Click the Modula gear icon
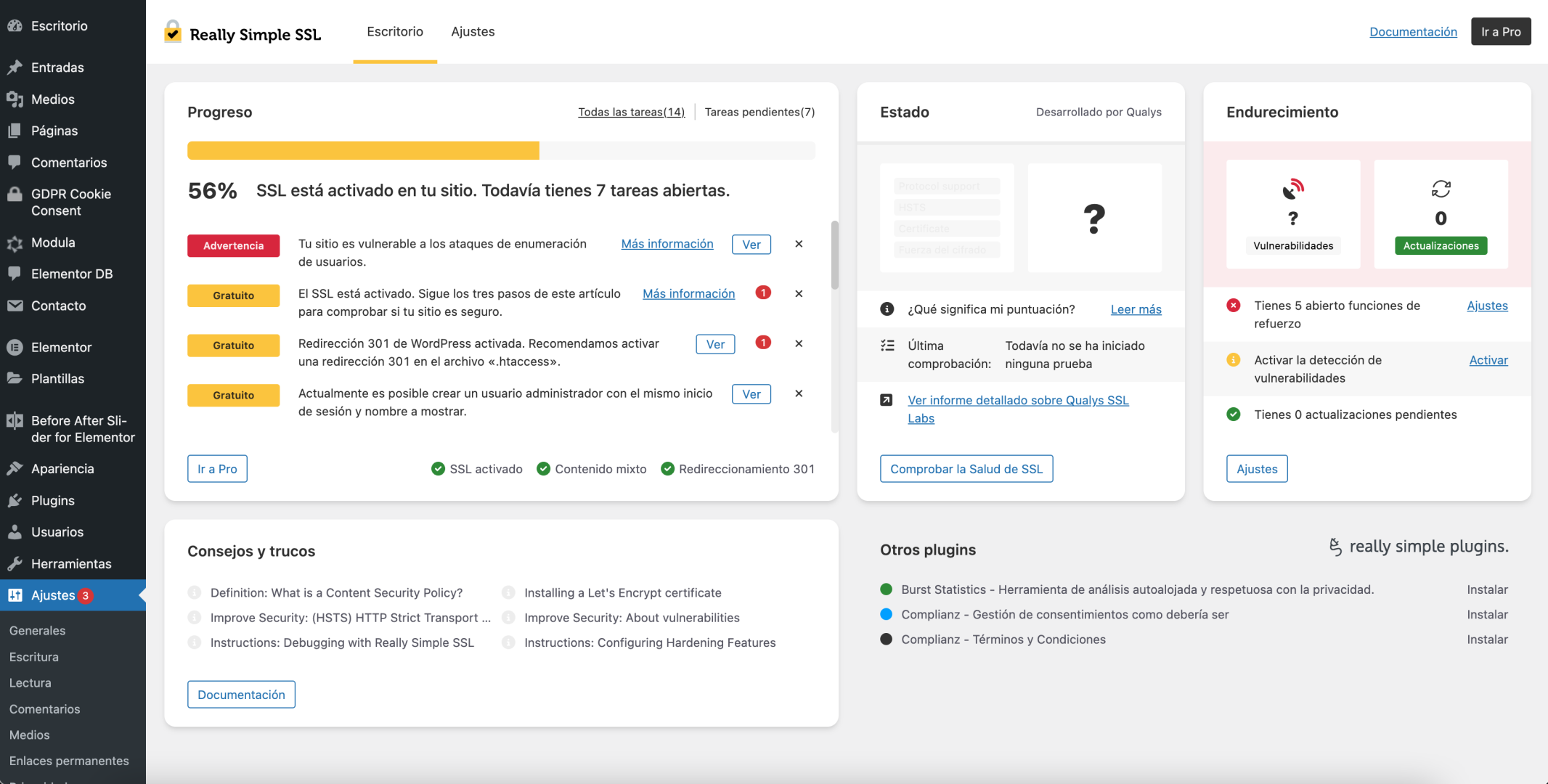The width and height of the screenshot is (1548, 784). coord(15,242)
